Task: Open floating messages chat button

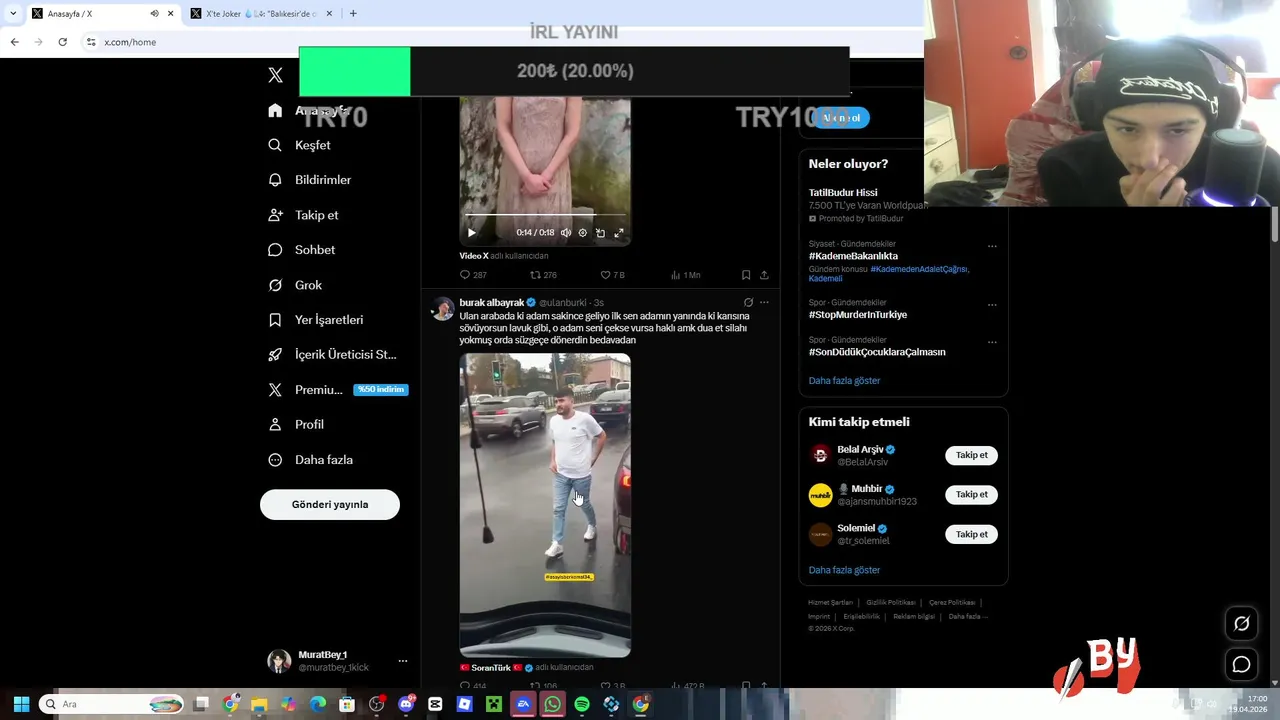Action: [x=1241, y=664]
